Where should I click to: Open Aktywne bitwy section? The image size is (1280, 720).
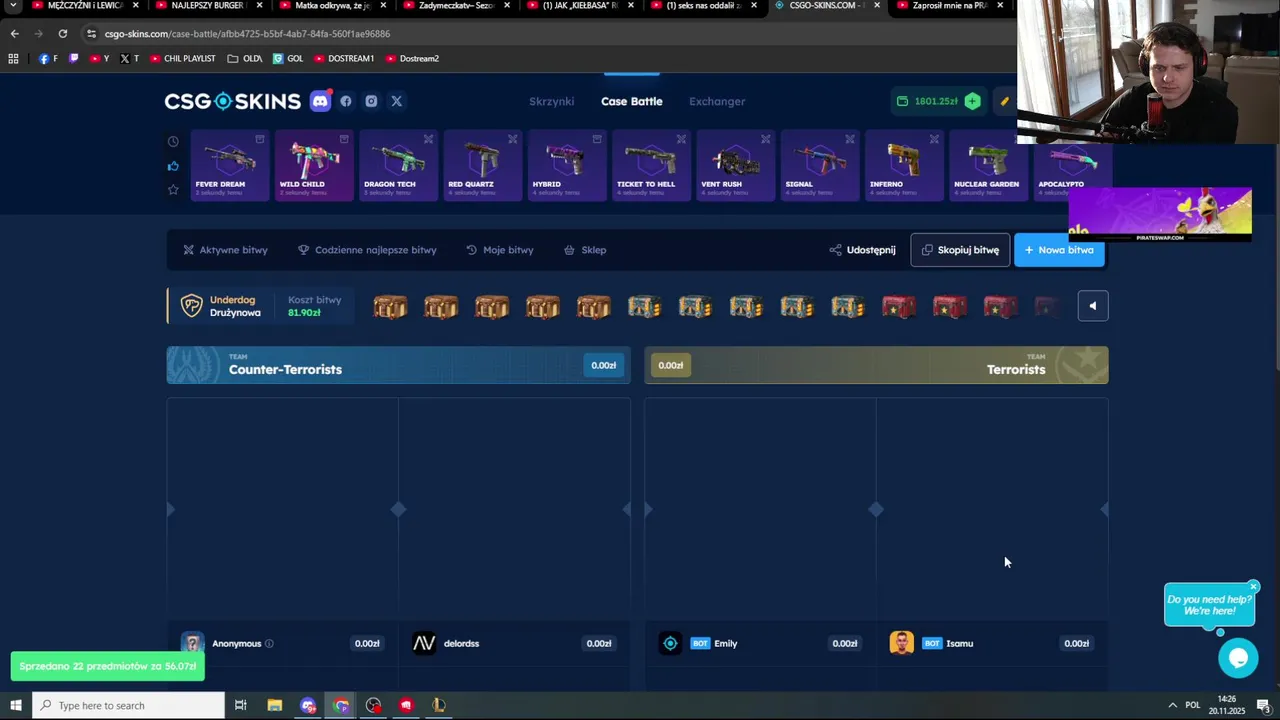[x=225, y=250]
